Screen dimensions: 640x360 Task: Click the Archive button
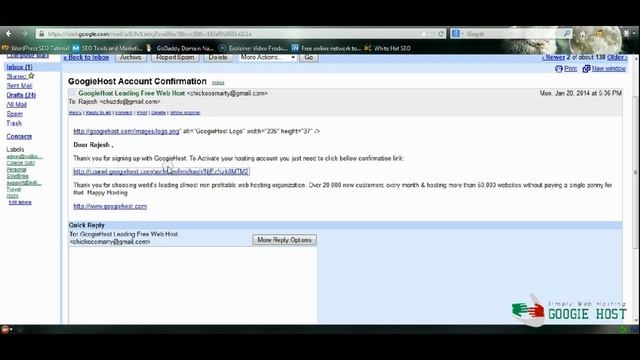tap(131, 58)
